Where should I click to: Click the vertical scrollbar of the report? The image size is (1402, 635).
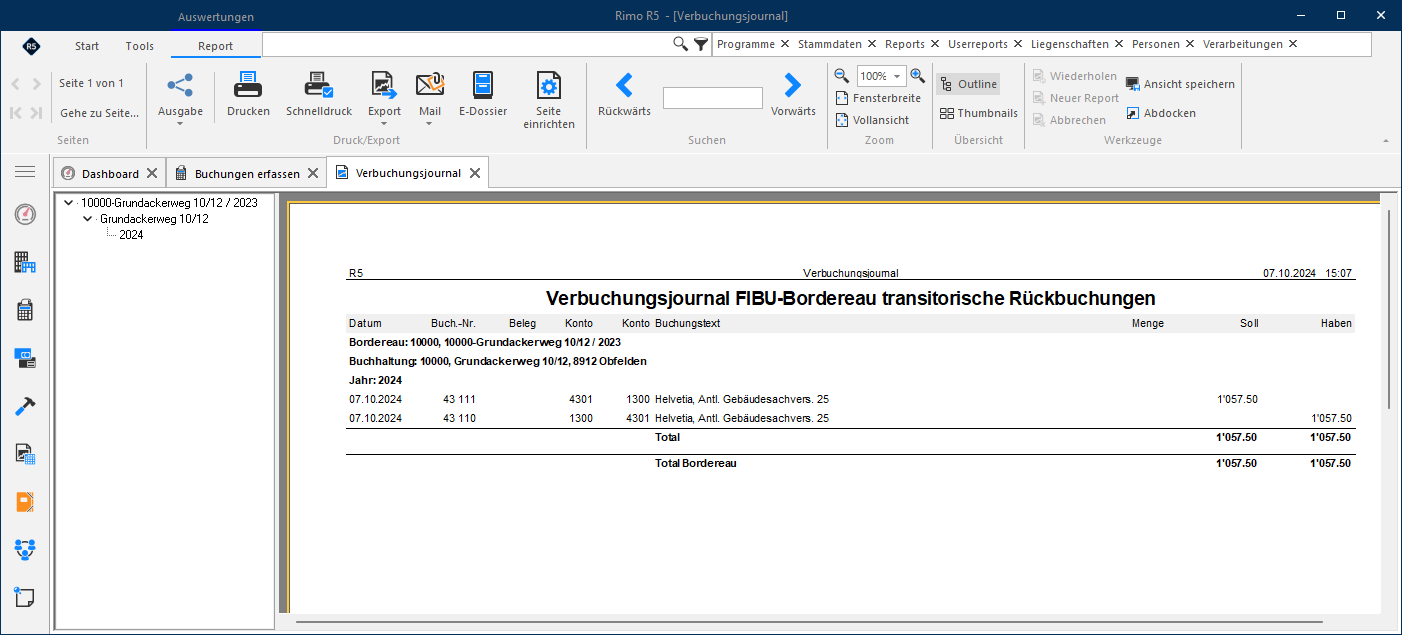1391,307
